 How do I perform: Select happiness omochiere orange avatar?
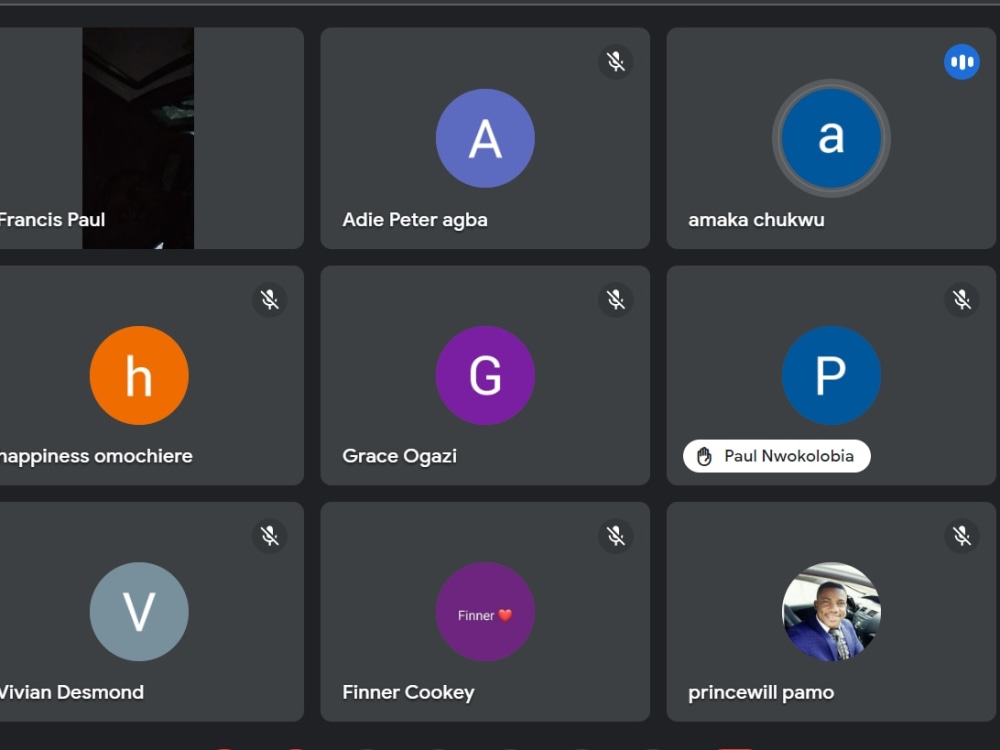139,376
